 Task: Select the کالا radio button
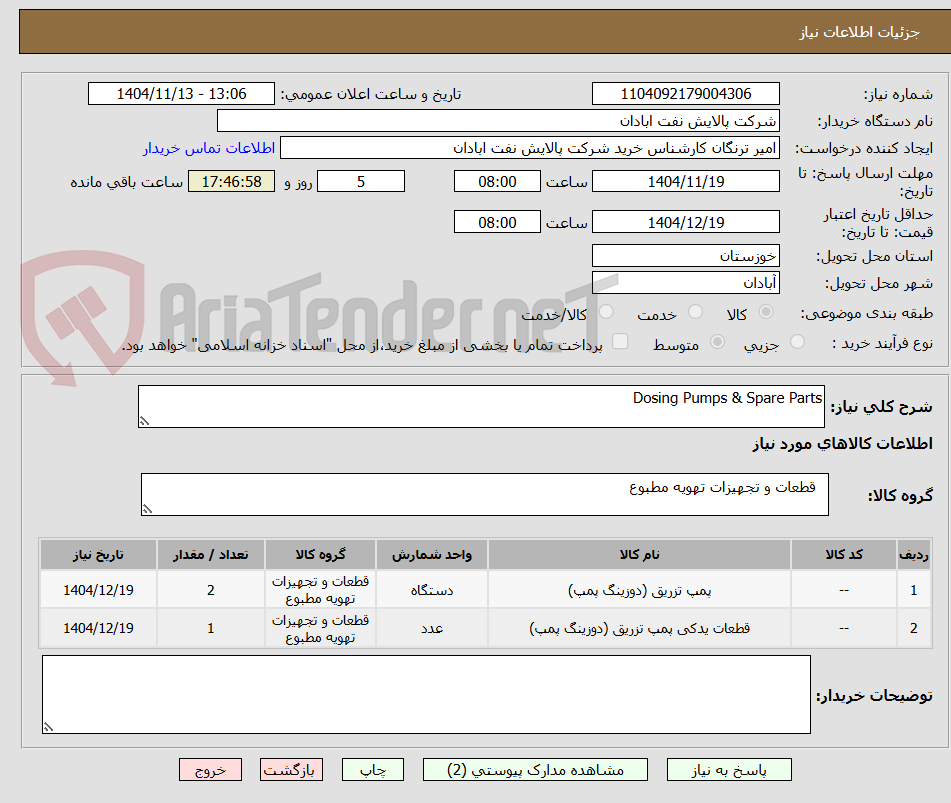pyautogui.click(x=766, y=312)
